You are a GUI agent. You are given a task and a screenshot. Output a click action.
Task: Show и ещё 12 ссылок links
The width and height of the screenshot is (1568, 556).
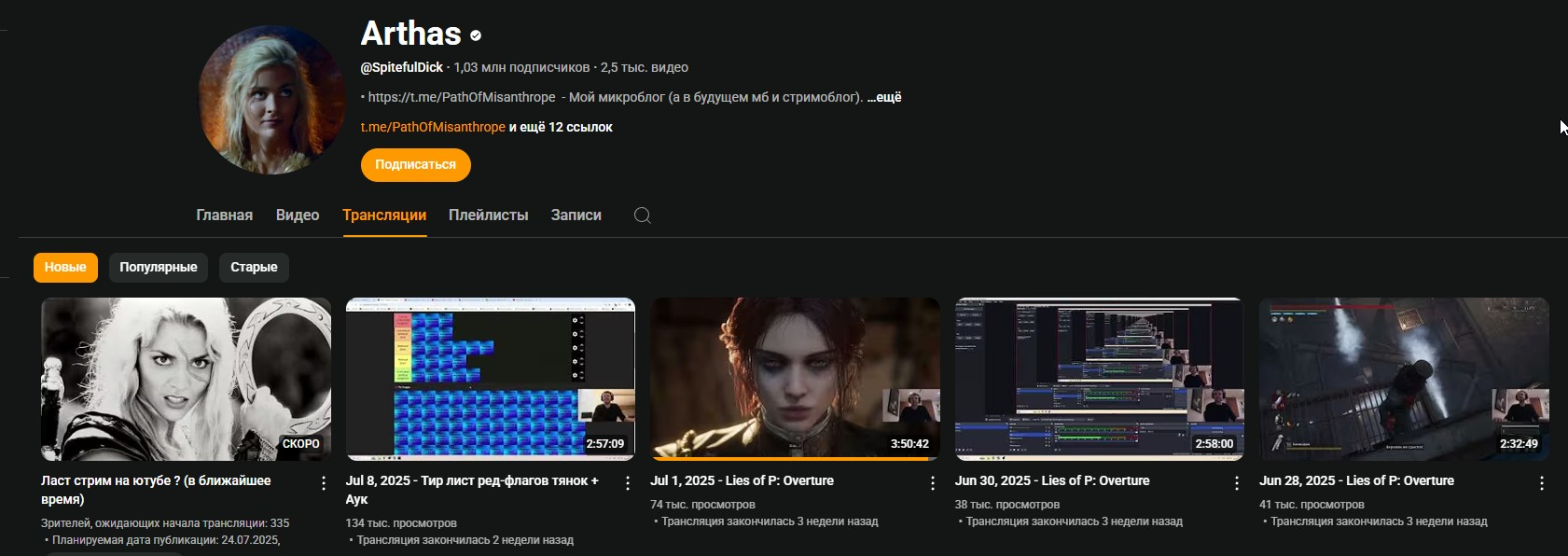tap(561, 127)
